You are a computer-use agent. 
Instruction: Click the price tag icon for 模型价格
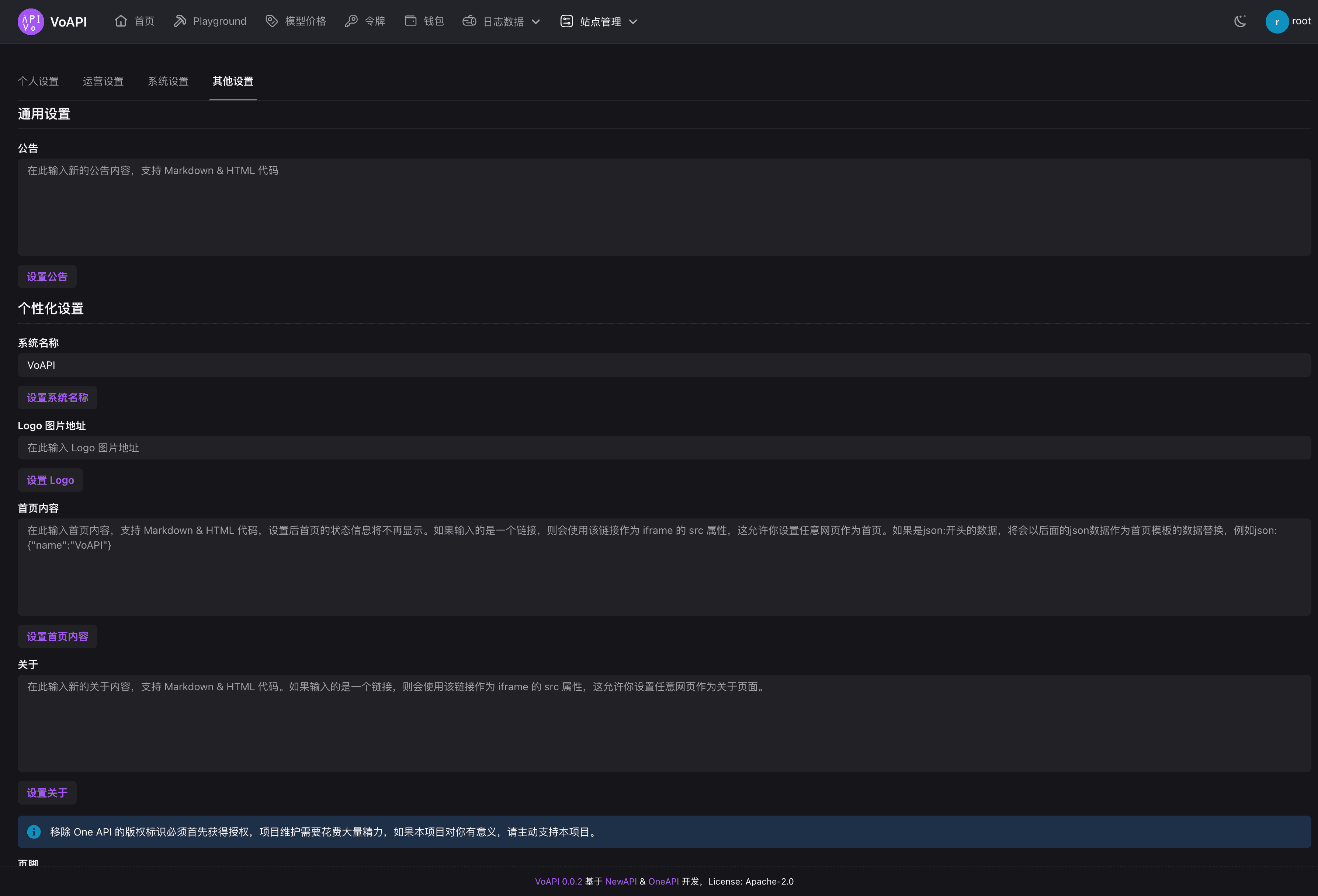272,21
